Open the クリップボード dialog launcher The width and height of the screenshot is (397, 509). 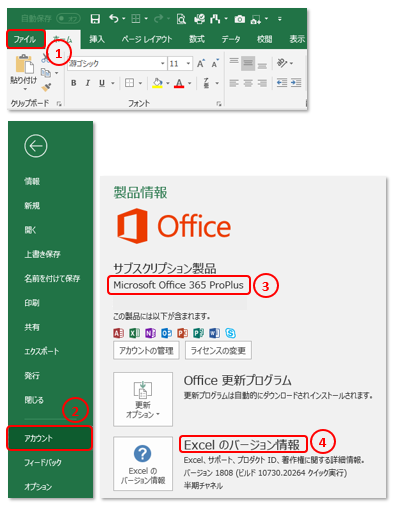pyautogui.click(x=59, y=104)
